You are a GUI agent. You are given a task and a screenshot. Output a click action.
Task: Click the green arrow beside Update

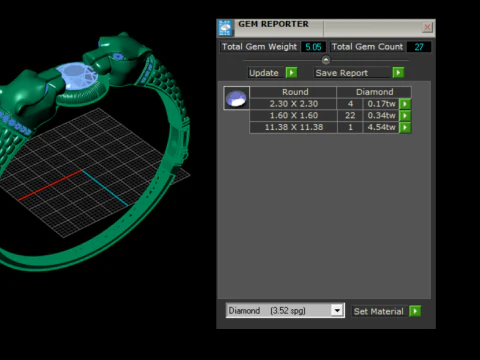291,73
